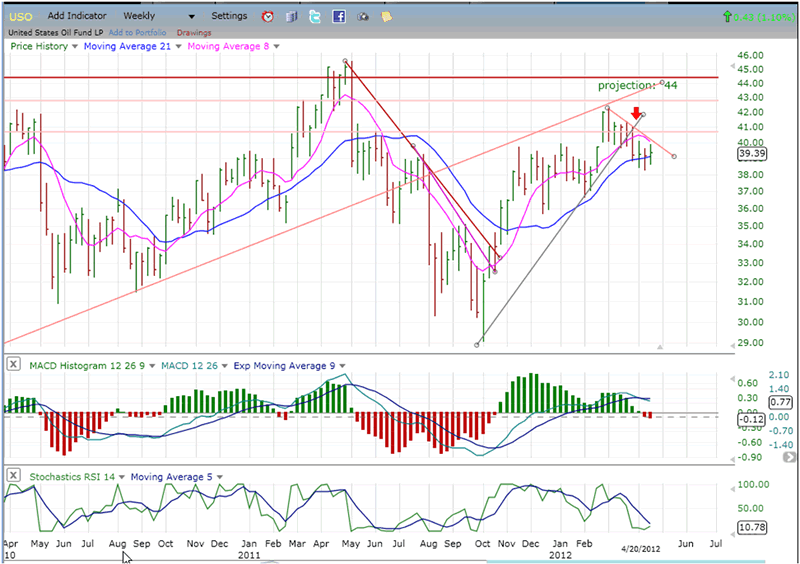
Task: Share chart via Twitter icon
Action: click(x=315, y=17)
